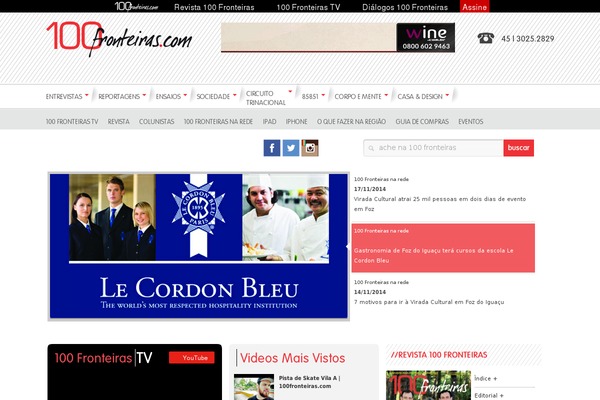Open 100 Fronteiras na Rede menu item

tap(218, 121)
